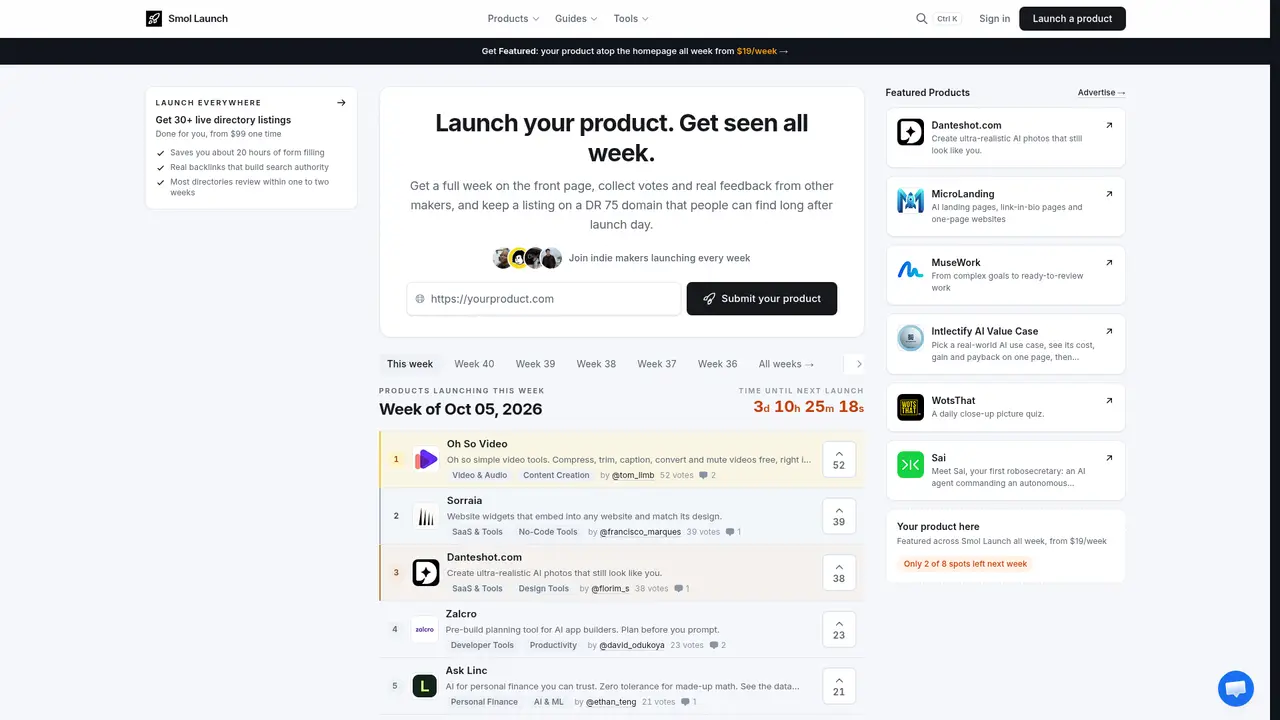Click the Ctrl K shortcut badge
This screenshot has height=720, width=1280.
[x=947, y=18]
